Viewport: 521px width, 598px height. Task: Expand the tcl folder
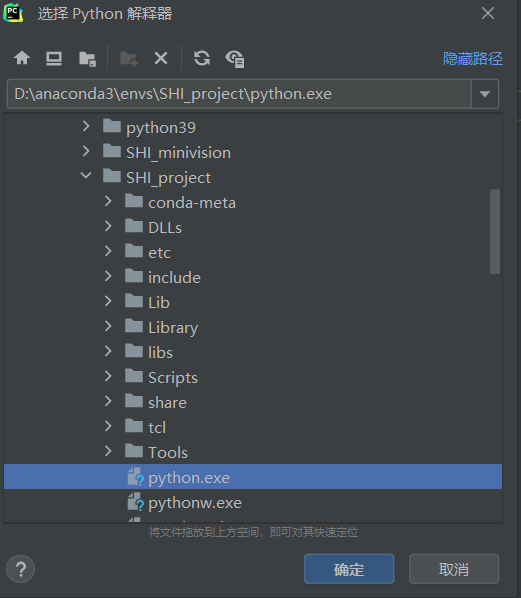click(x=108, y=426)
